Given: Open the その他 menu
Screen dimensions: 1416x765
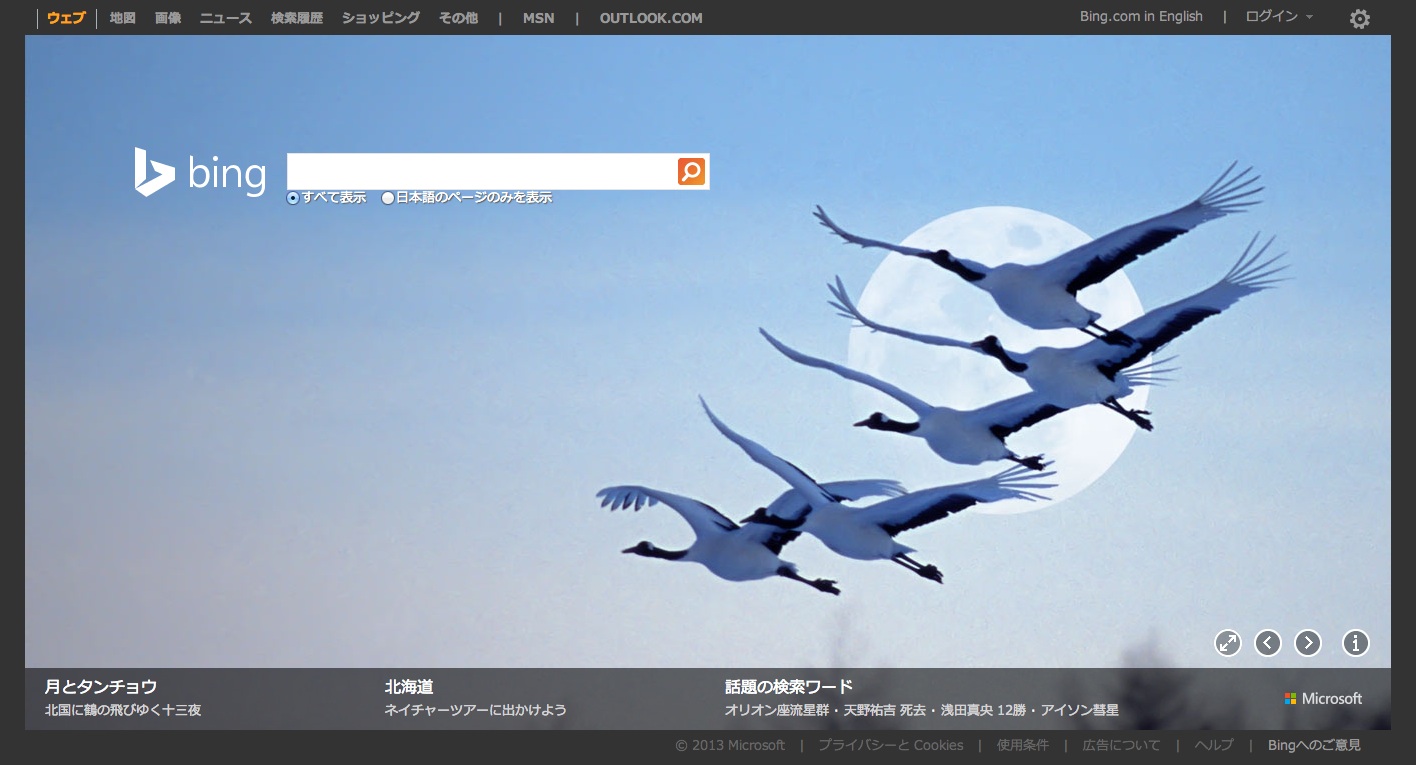Looking at the screenshot, I should coord(458,18).
